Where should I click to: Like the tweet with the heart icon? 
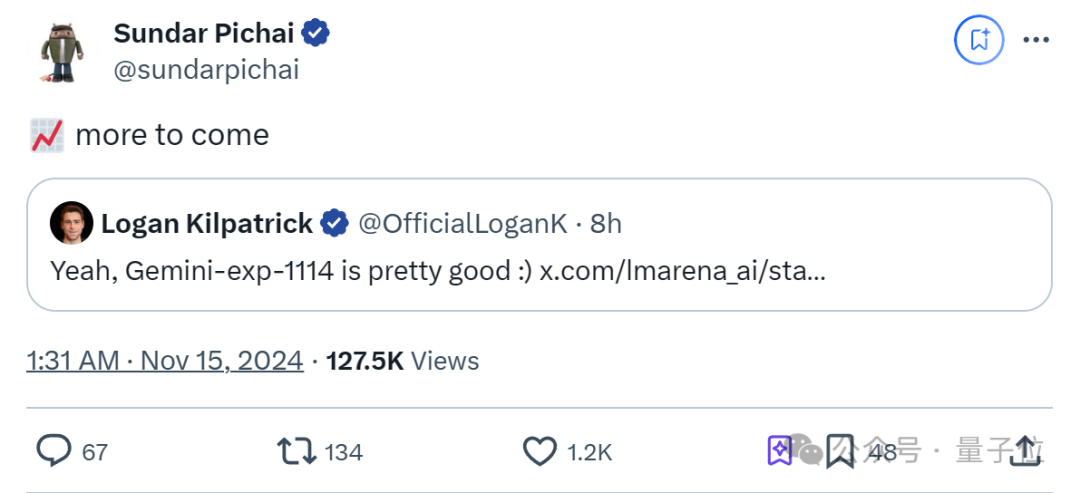pos(540,451)
